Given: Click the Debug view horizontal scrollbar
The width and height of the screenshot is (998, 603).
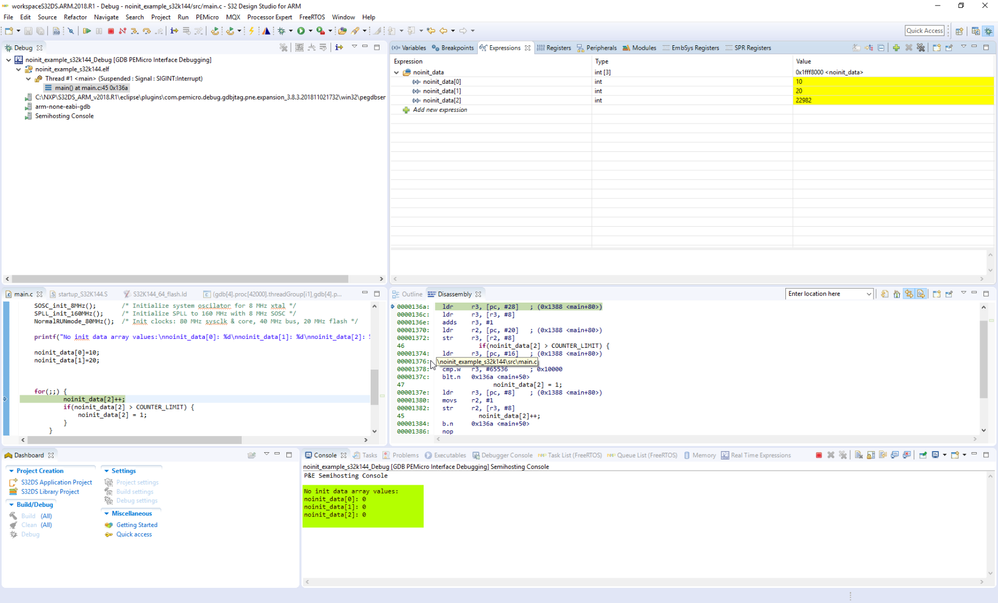Looking at the screenshot, I should [x=180, y=279].
